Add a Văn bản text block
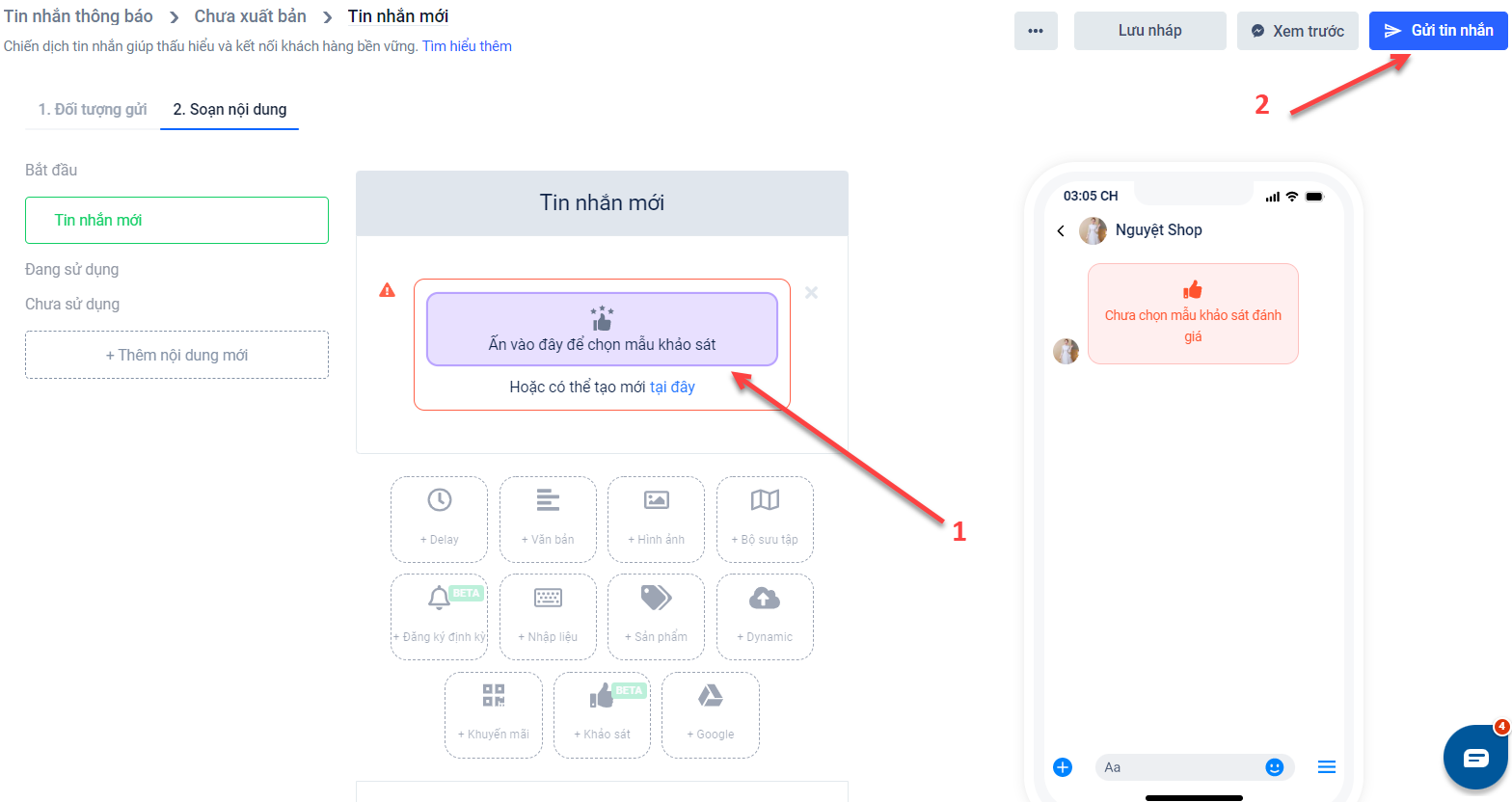This screenshot has width=1512, height=802. coord(548,520)
